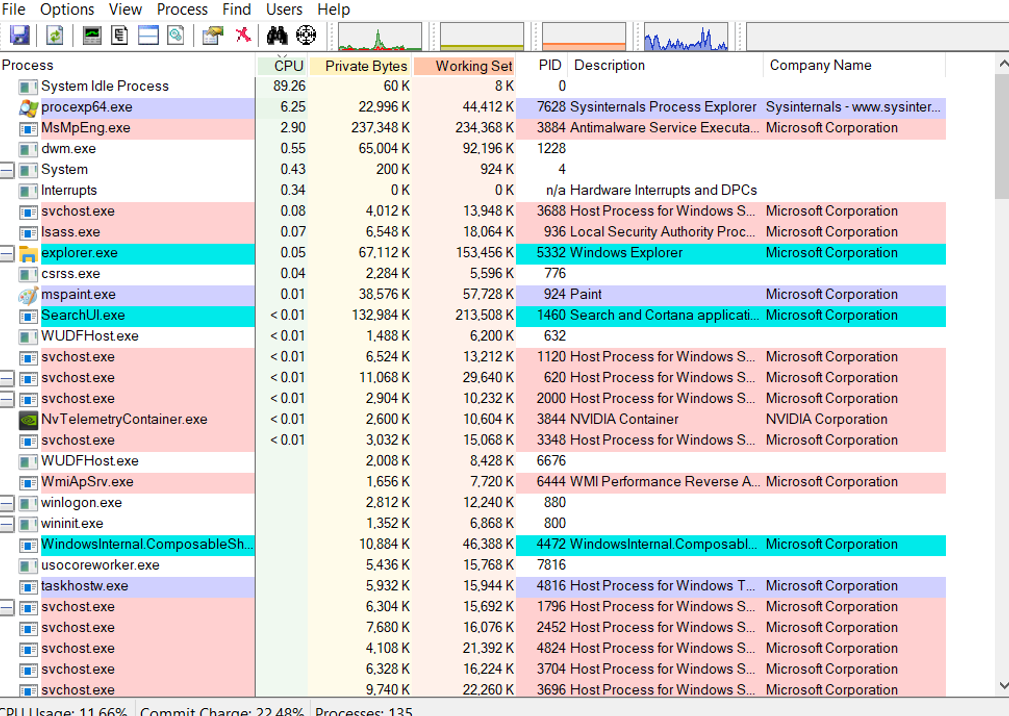This screenshot has width=1009, height=716.
Task: Toggle the Show Lower Pane toolbar icon
Action: click(148, 35)
